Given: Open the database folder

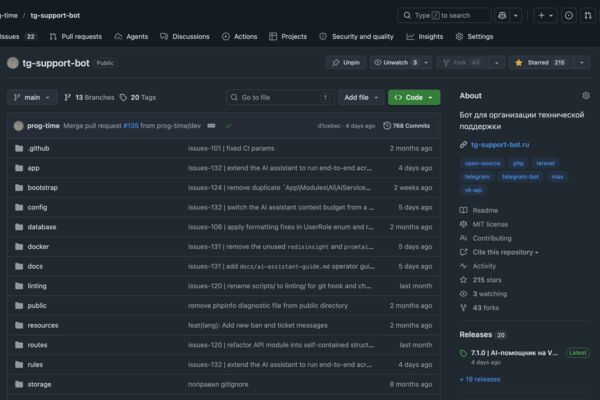Looking at the screenshot, I should pos(42,227).
